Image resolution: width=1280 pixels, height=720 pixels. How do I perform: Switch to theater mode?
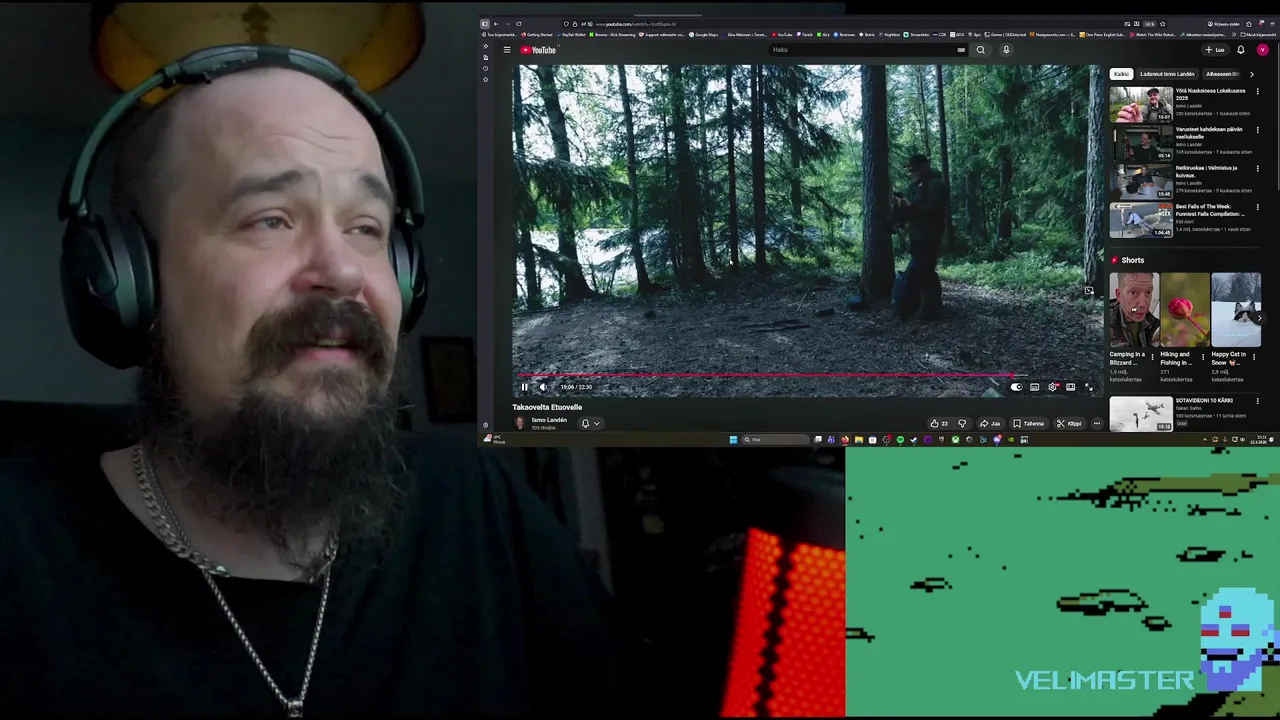click(1070, 387)
